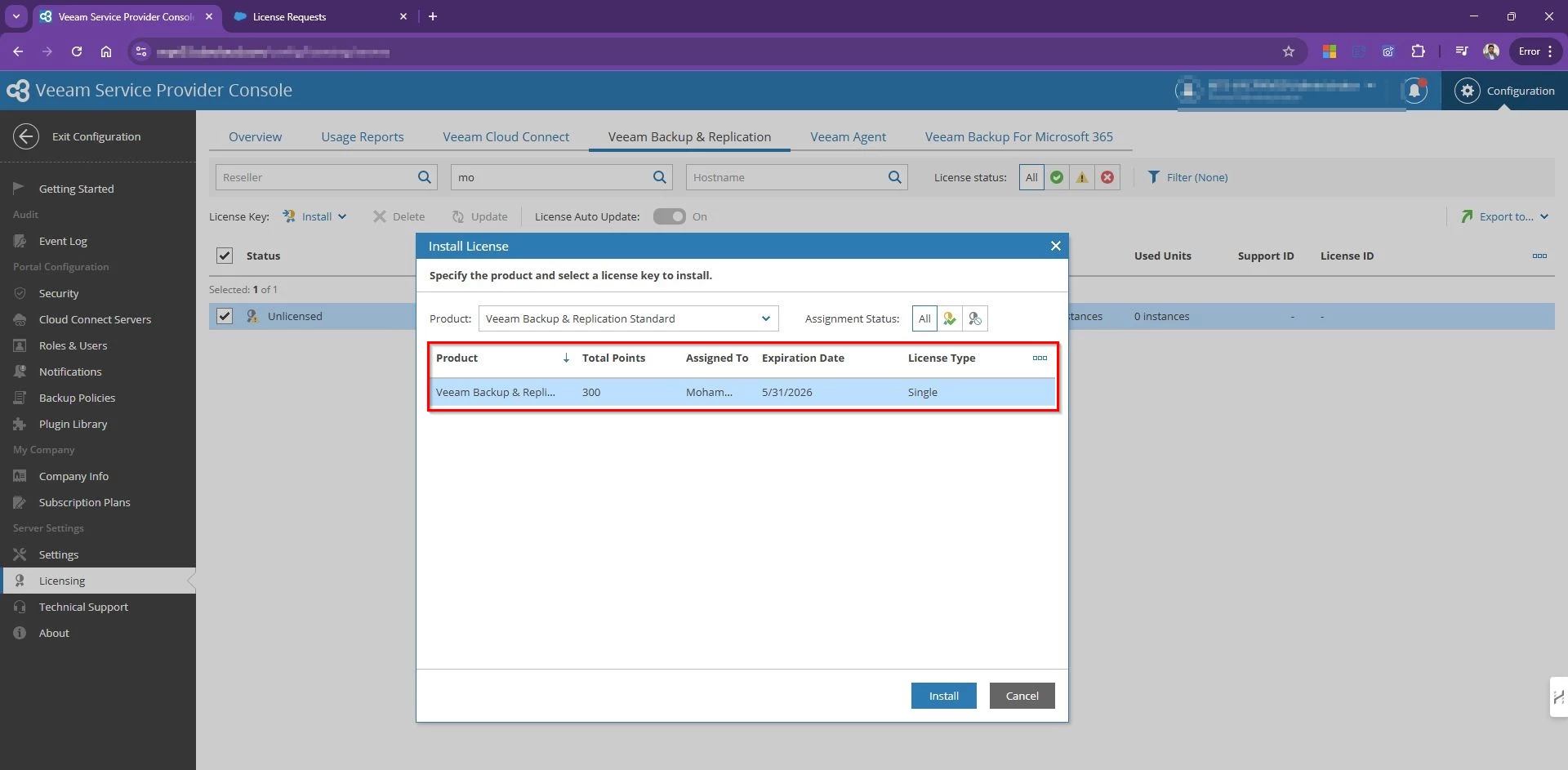Open Getting Started in sidebar

pos(76,189)
